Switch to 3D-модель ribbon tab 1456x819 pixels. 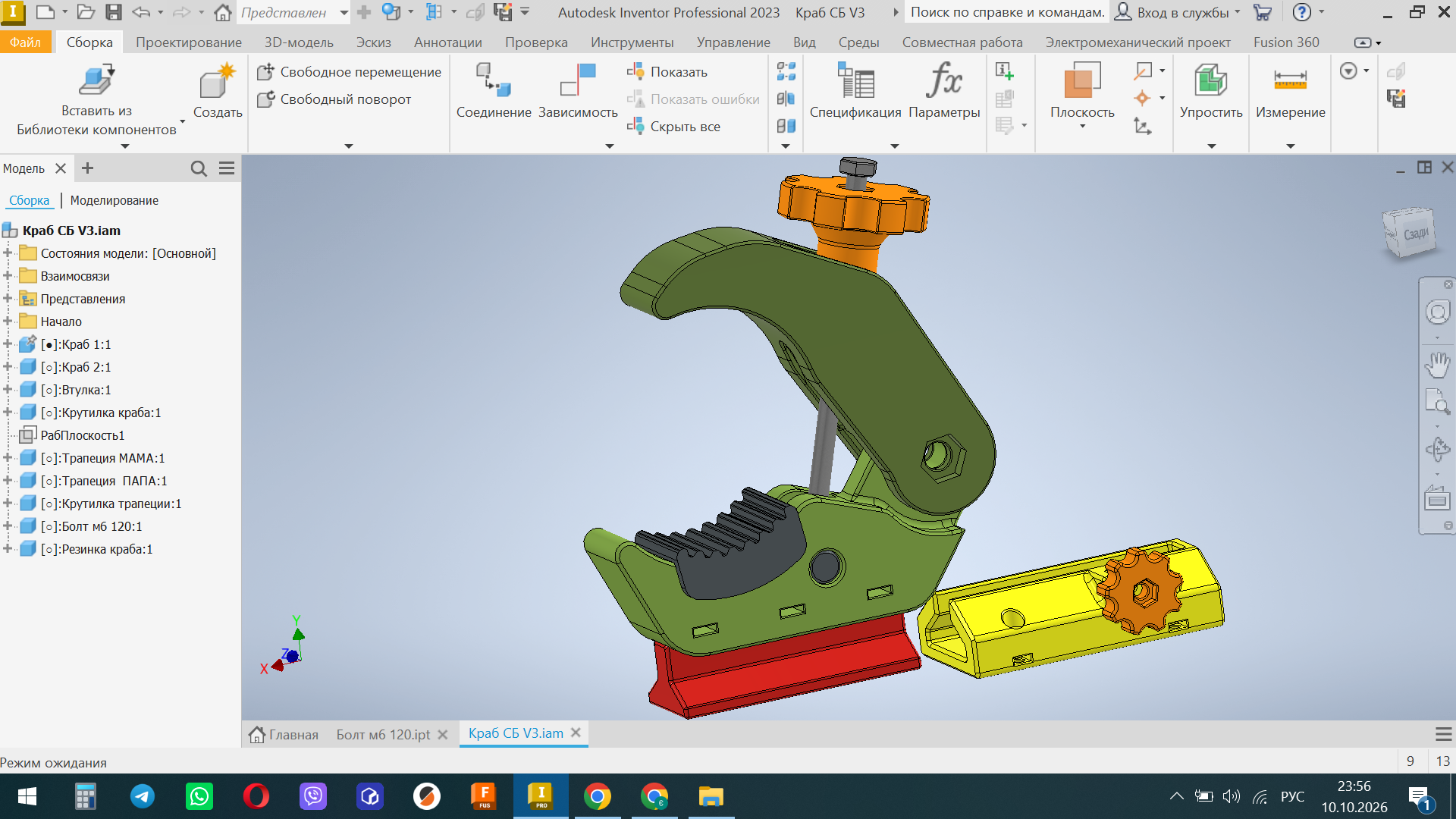click(299, 42)
